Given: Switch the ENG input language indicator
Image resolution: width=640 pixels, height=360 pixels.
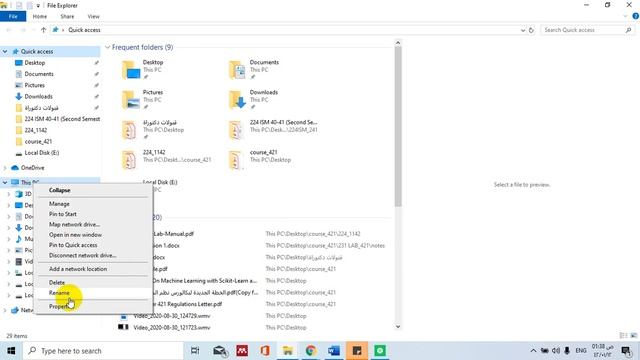Looking at the screenshot, I should [581, 351].
